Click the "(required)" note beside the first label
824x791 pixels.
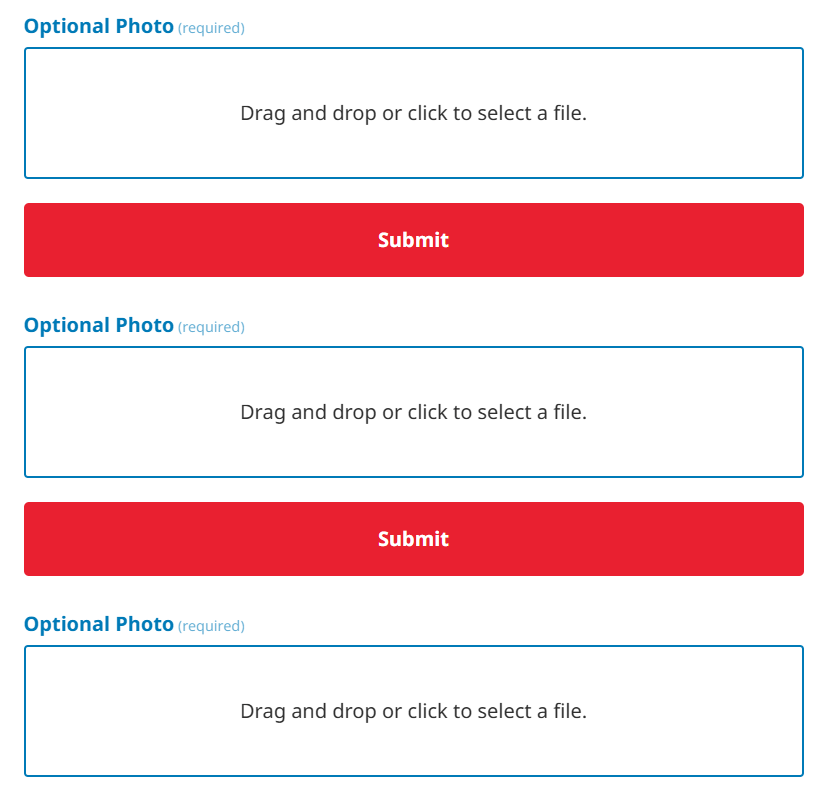coord(211,28)
